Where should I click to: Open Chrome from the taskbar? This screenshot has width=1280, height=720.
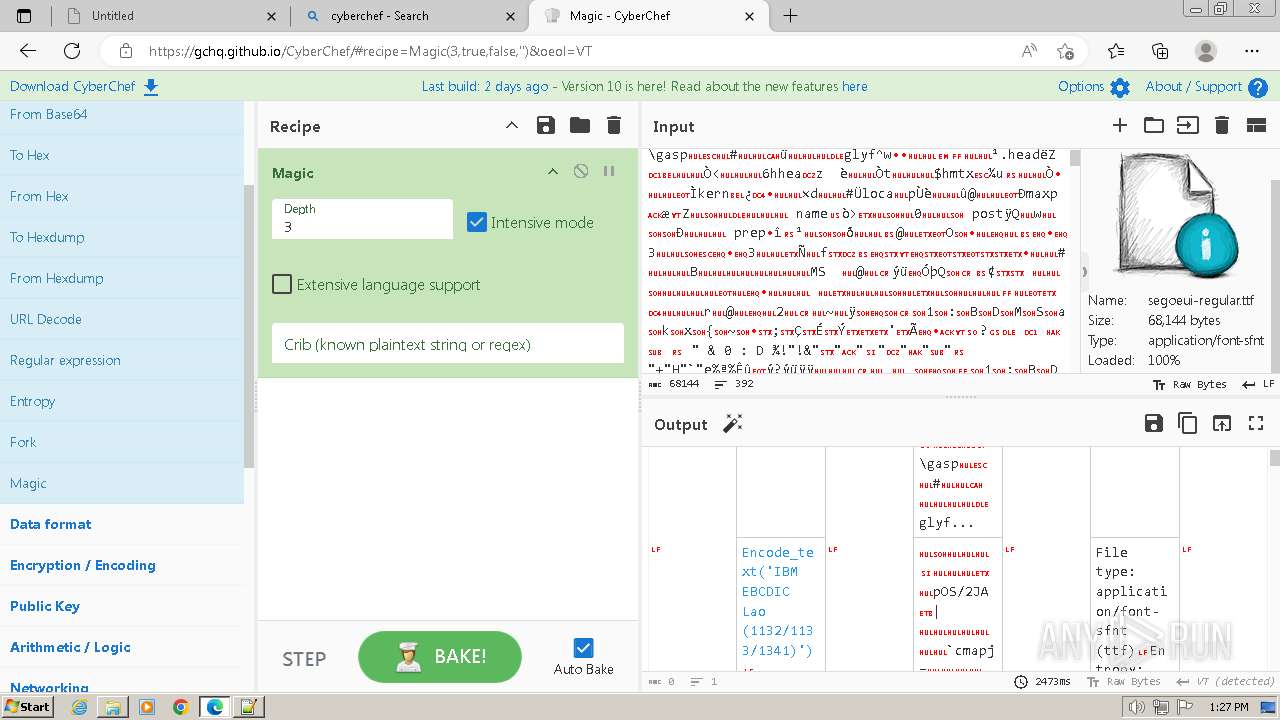(x=181, y=707)
